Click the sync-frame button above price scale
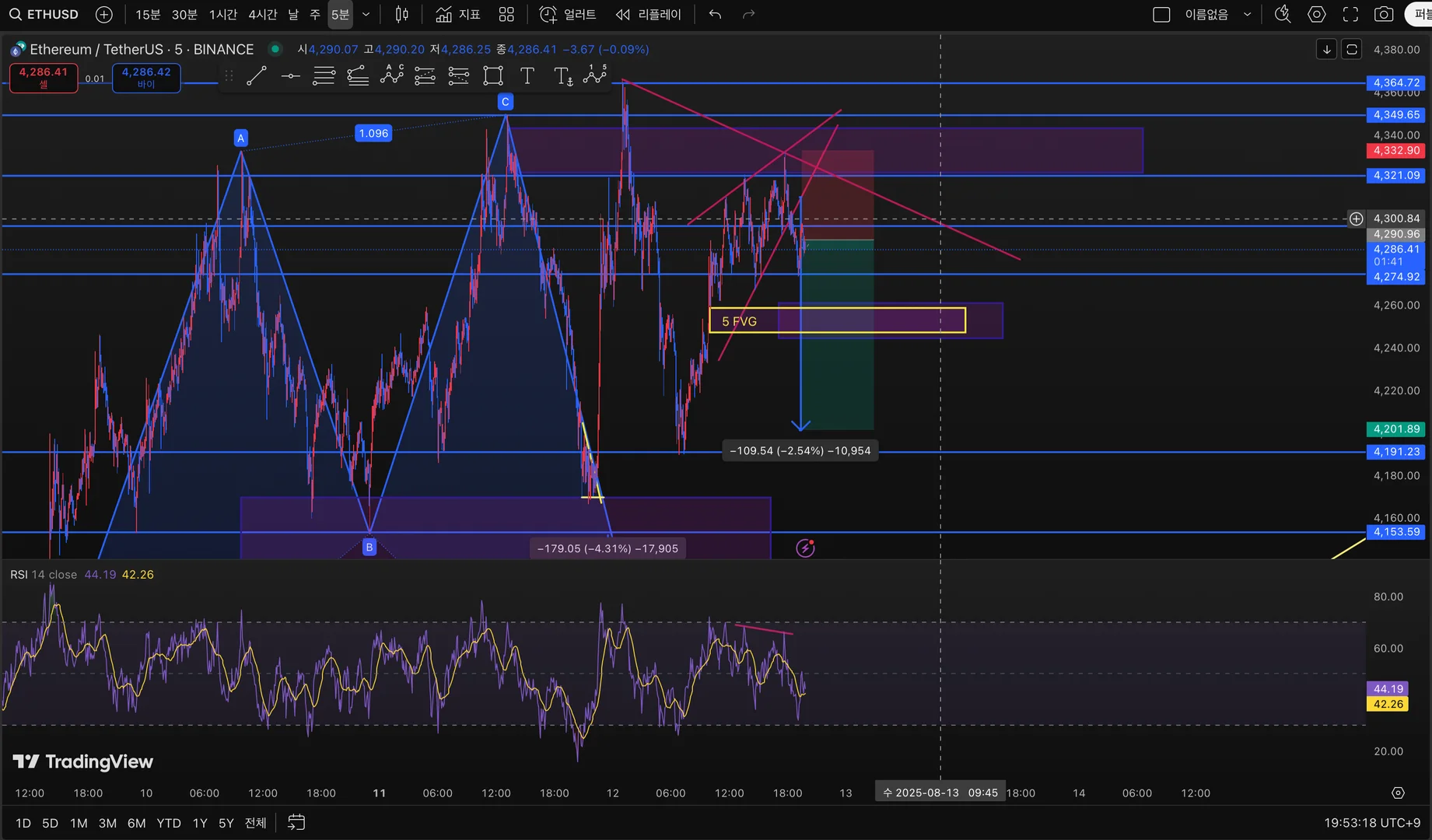This screenshot has height=840, width=1432. 1352,49
